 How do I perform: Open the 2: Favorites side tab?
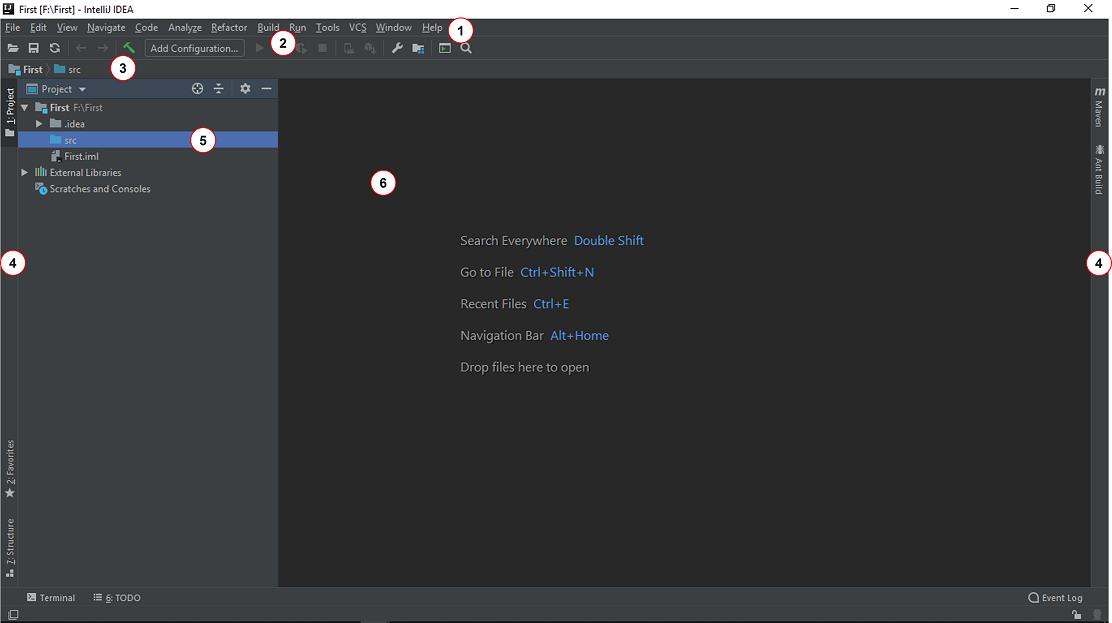coord(10,469)
